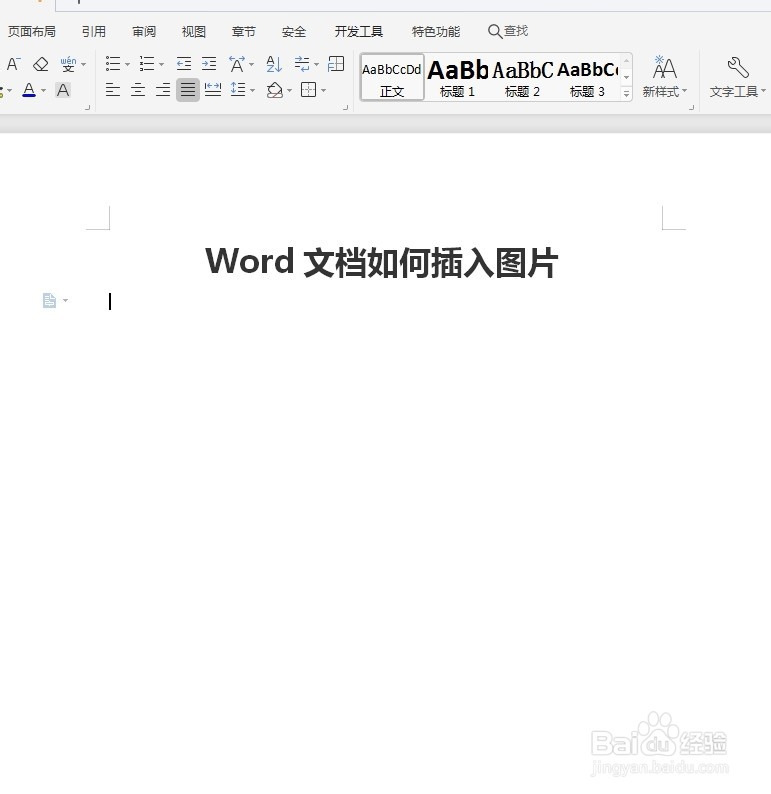Image resolution: width=771 pixels, height=794 pixels.
Task: Select the 正文 style
Action: 392,77
